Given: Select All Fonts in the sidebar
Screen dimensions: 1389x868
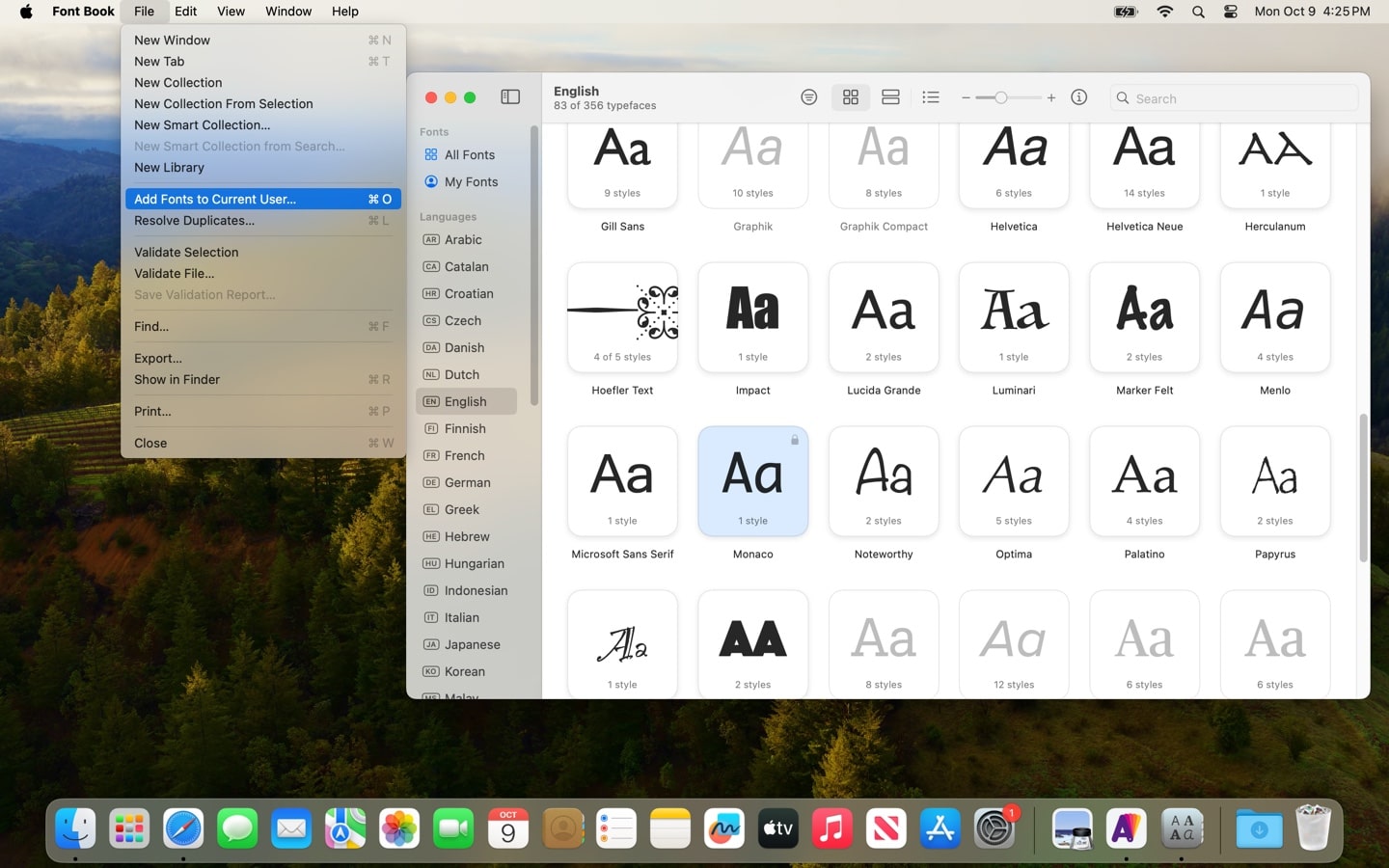Looking at the screenshot, I should (467, 154).
